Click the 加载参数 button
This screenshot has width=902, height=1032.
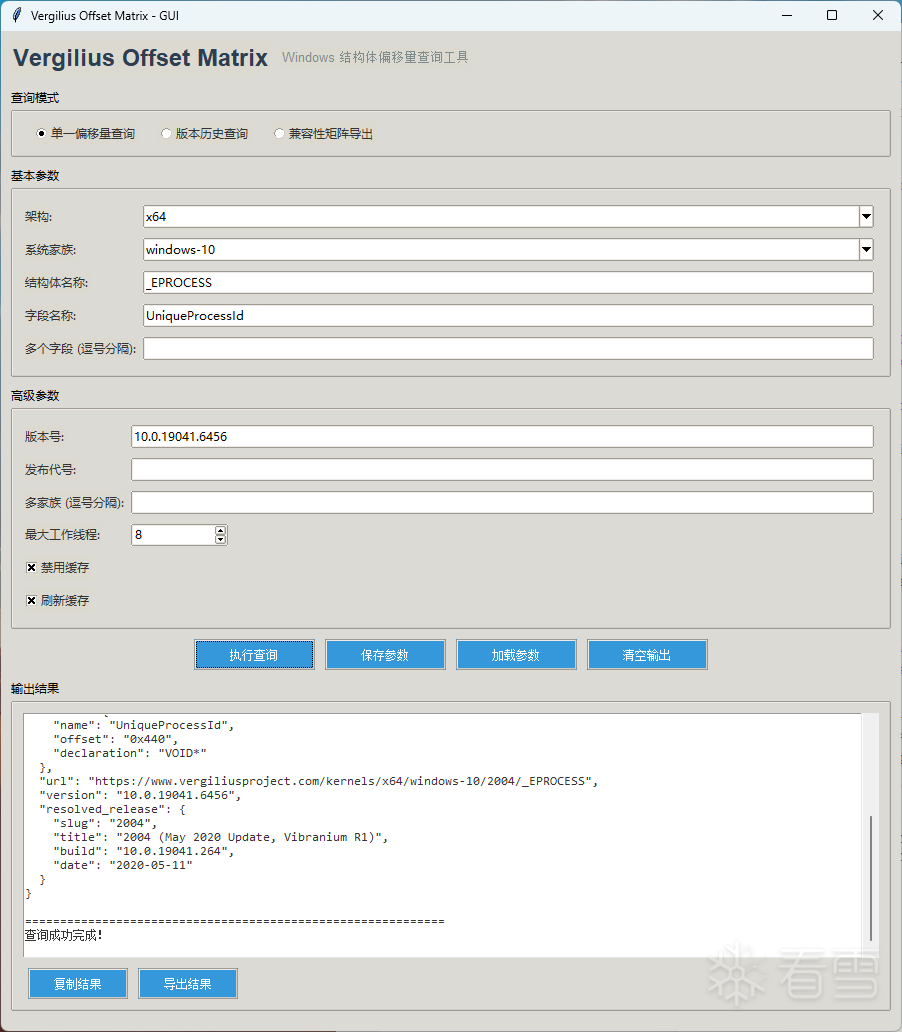point(516,655)
